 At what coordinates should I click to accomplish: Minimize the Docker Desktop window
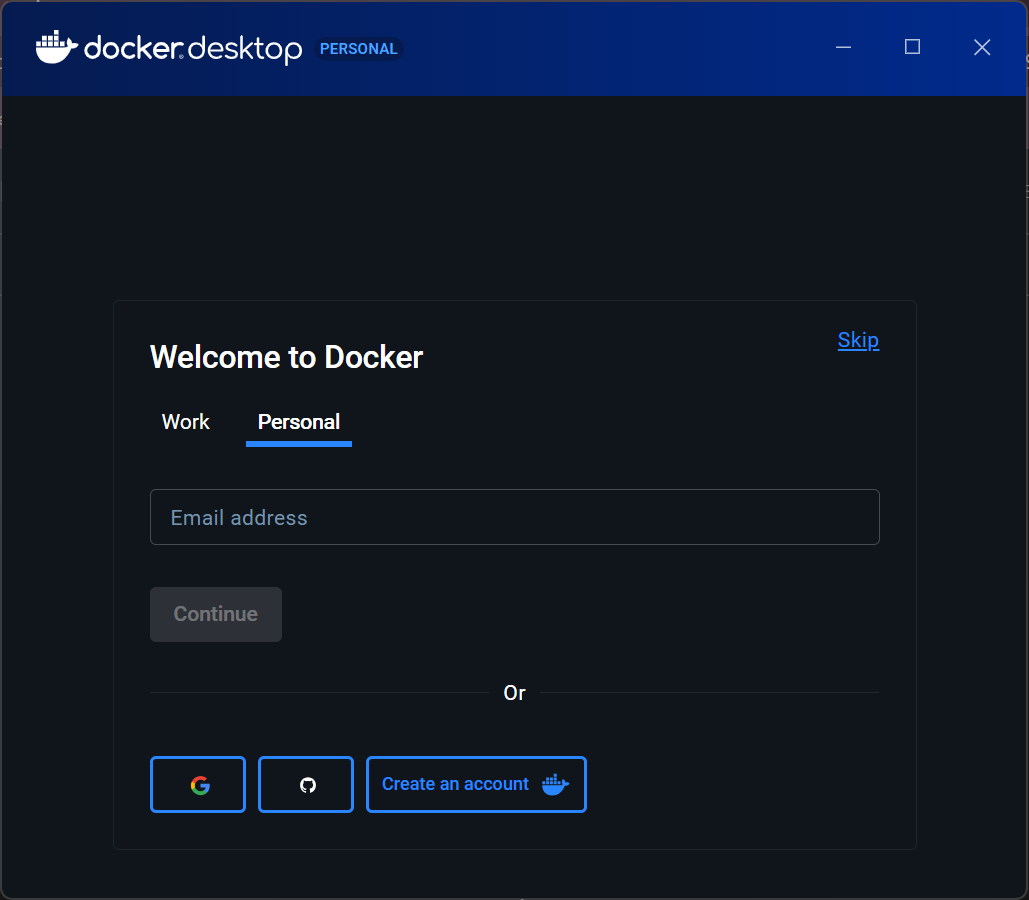pos(843,47)
